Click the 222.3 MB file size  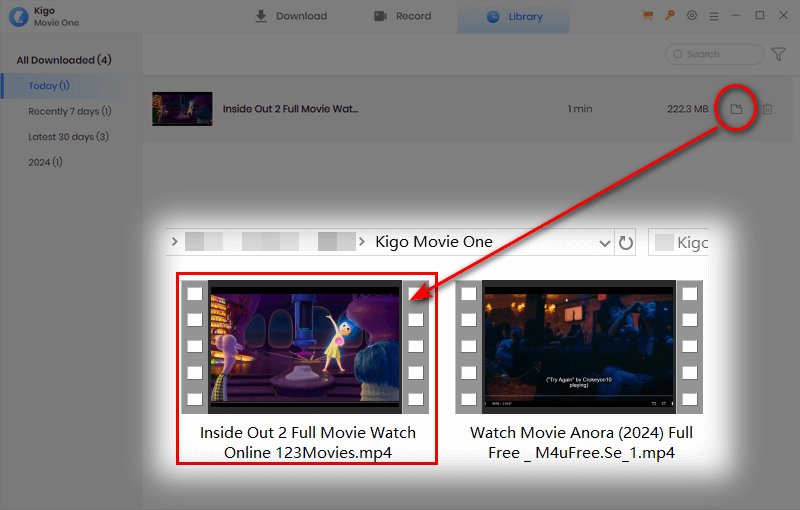coord(687,109)
